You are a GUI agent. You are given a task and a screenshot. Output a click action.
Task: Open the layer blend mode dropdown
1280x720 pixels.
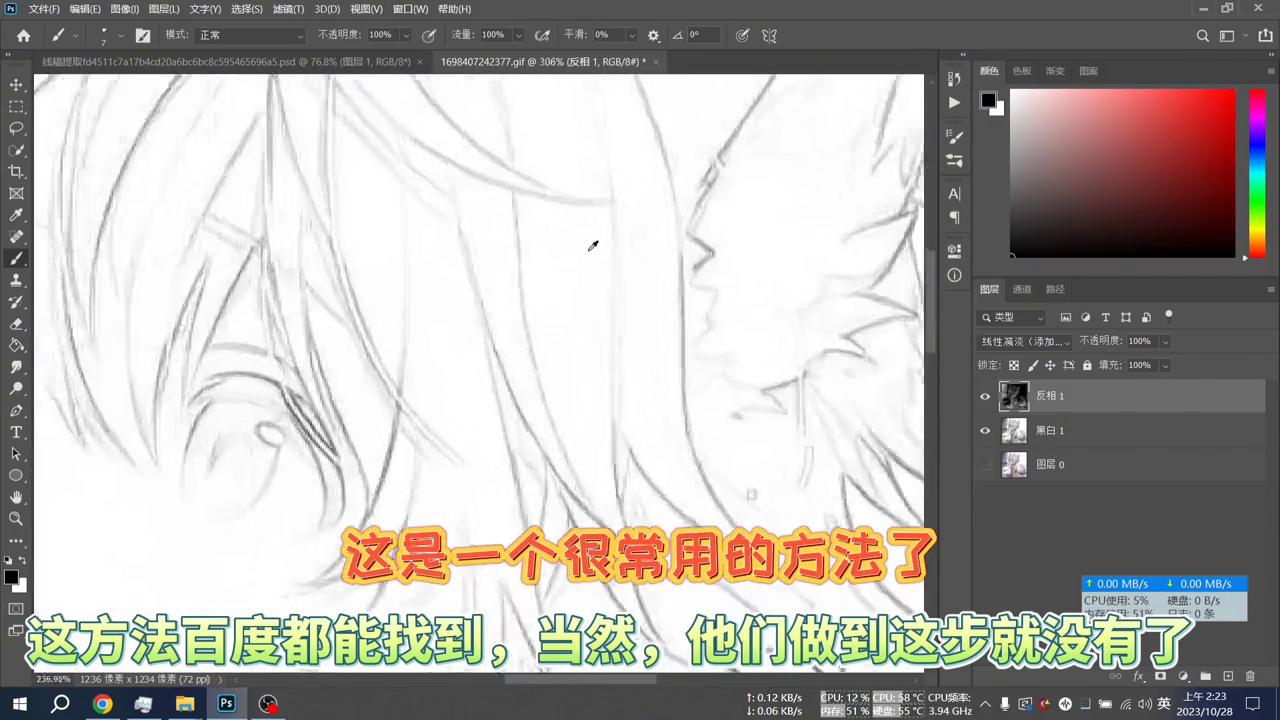tap(1025, 342)
